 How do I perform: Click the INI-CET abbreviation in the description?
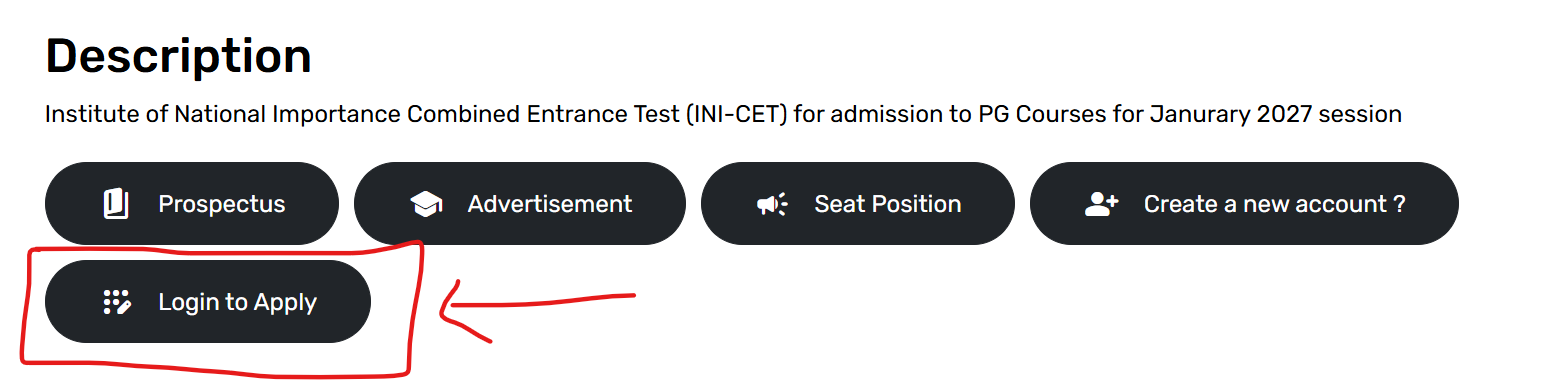coord(738,115)
